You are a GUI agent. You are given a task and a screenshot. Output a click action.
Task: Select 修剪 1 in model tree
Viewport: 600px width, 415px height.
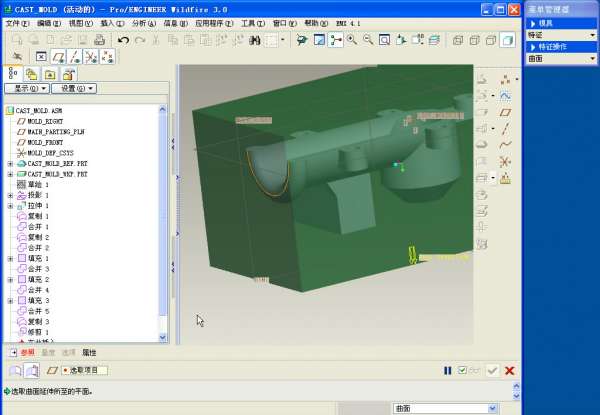click(x=38, y=332)
